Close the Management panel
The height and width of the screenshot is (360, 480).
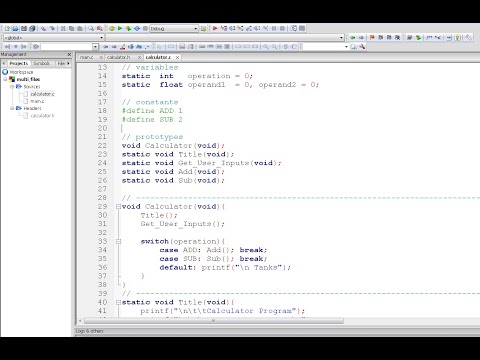coord(69,54)
